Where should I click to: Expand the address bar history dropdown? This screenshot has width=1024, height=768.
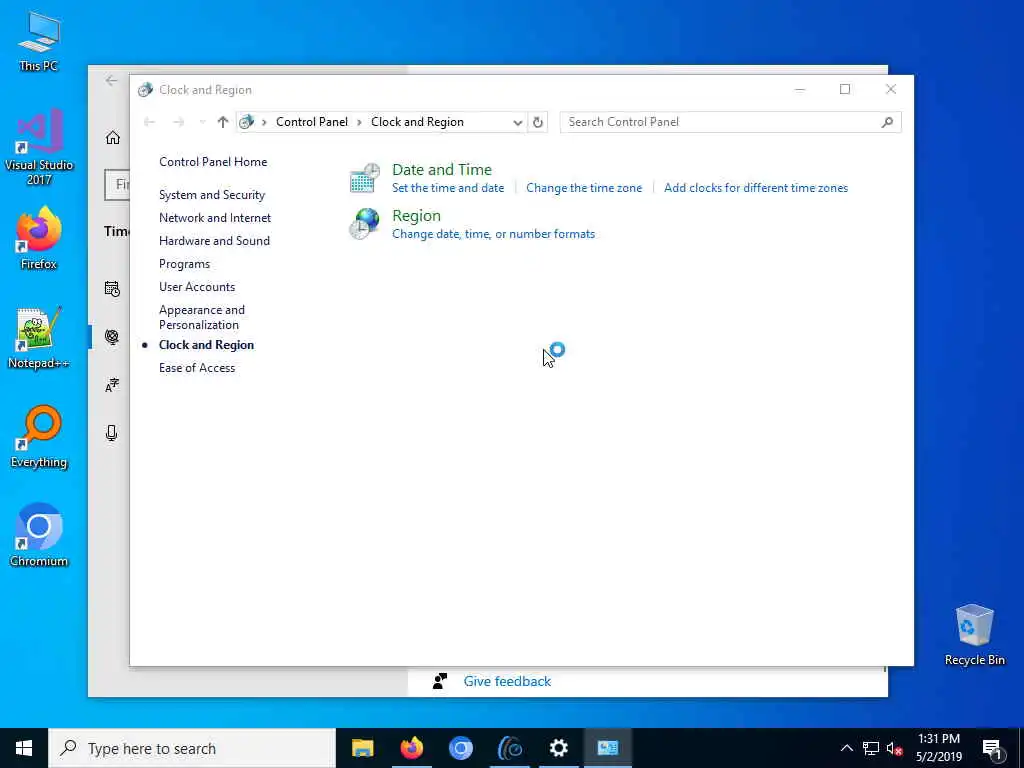tap(517, 122)
